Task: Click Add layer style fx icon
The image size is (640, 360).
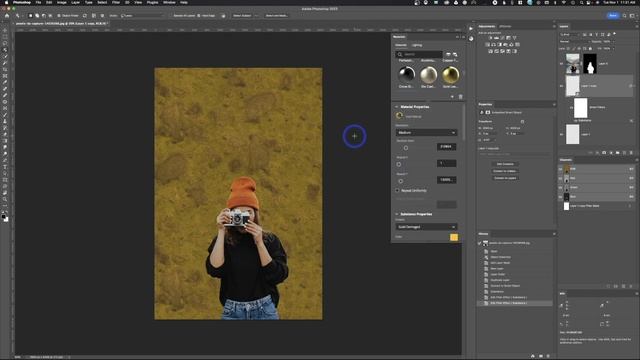Action: (598, 152)
